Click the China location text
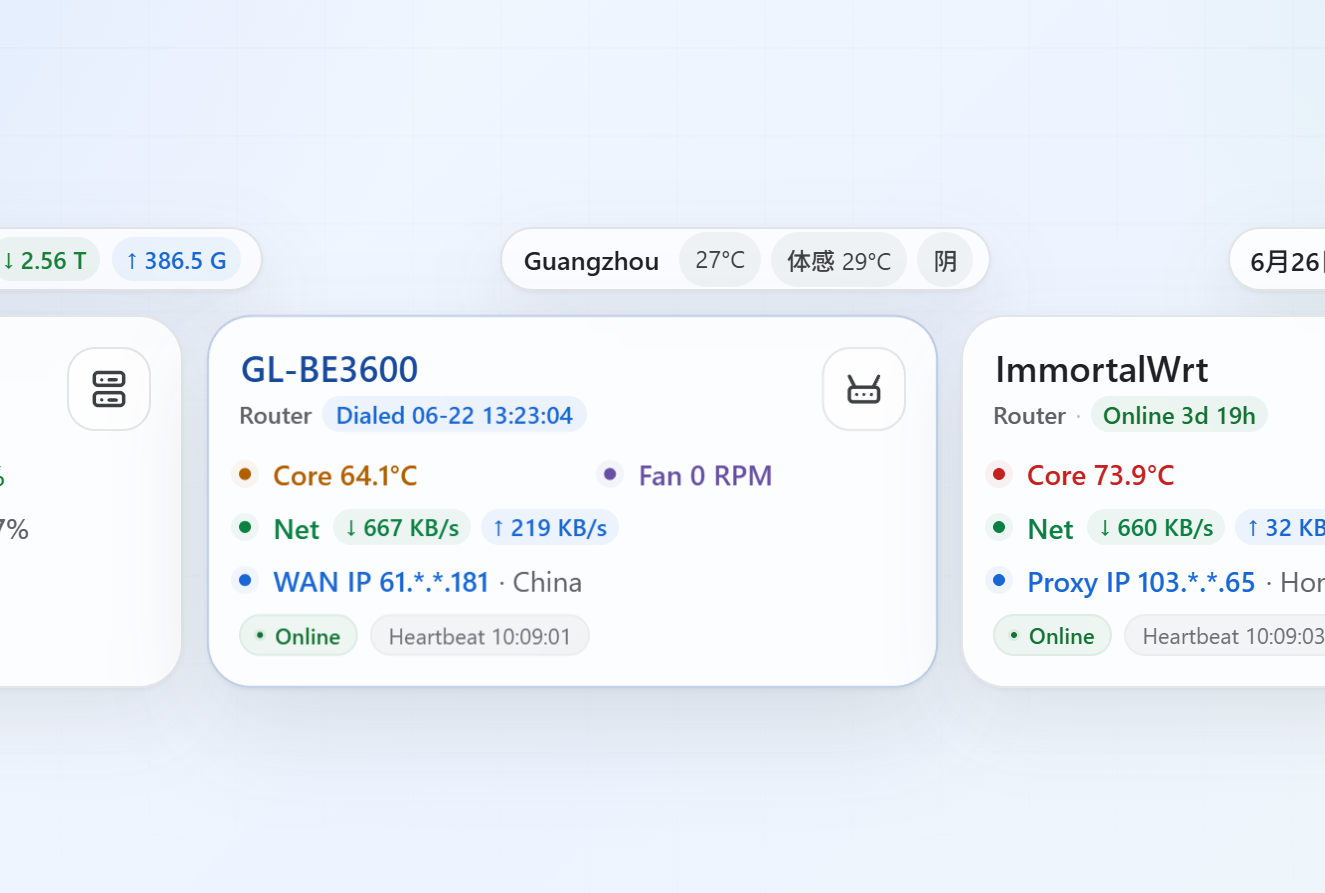The height and width of the screenshot is (893, 1325). click(547, 582)
